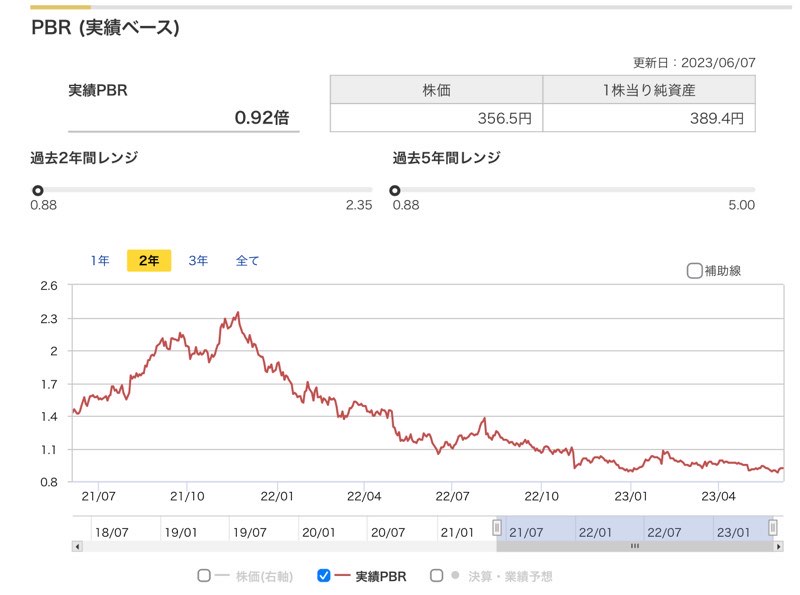This screenshot has width=800, height=595.
Task: Enable the 補助線 checkbox
Action: tap(694, 270)
